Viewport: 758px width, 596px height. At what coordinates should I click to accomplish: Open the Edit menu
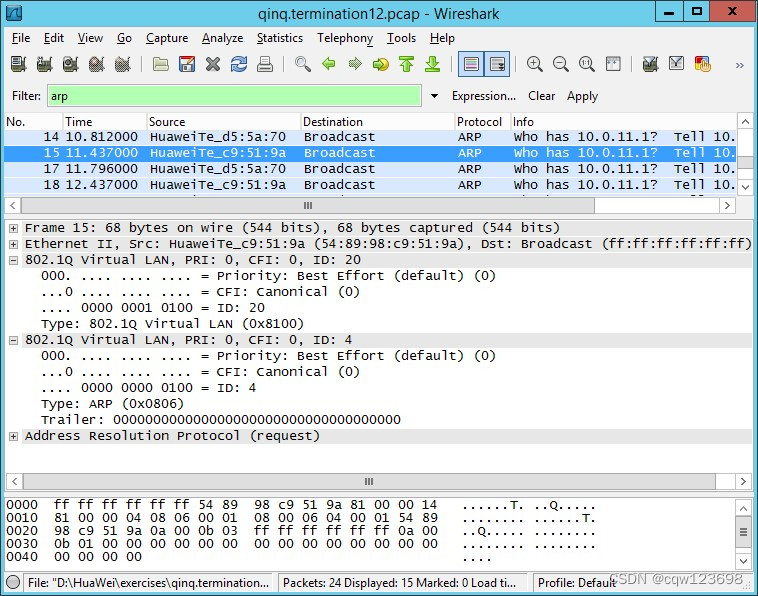point(54,38)
